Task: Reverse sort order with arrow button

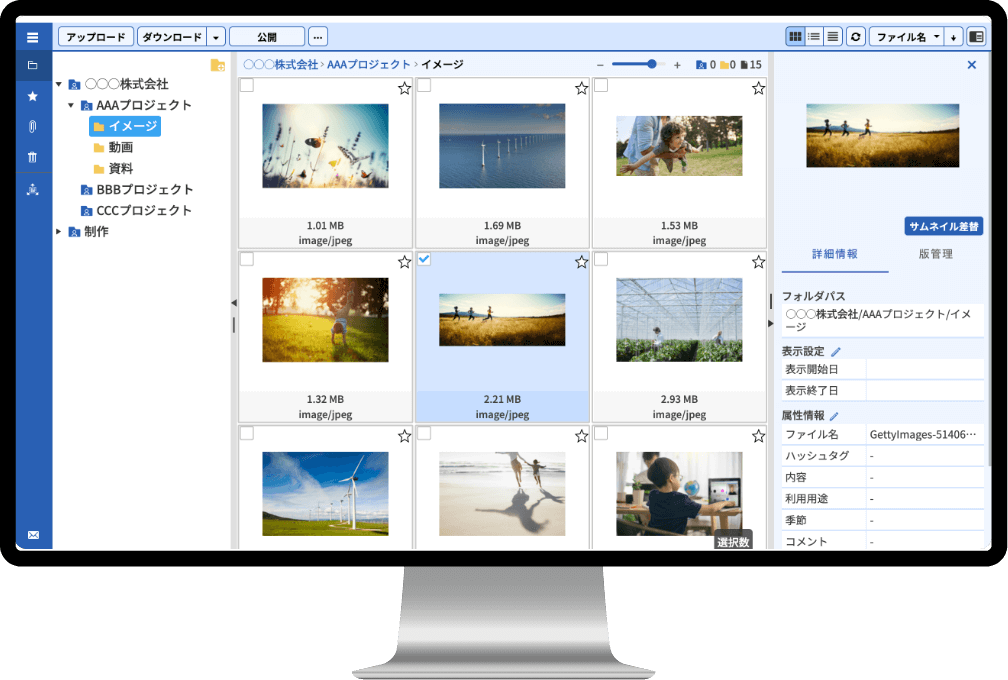Action: (x=954, y=37)
